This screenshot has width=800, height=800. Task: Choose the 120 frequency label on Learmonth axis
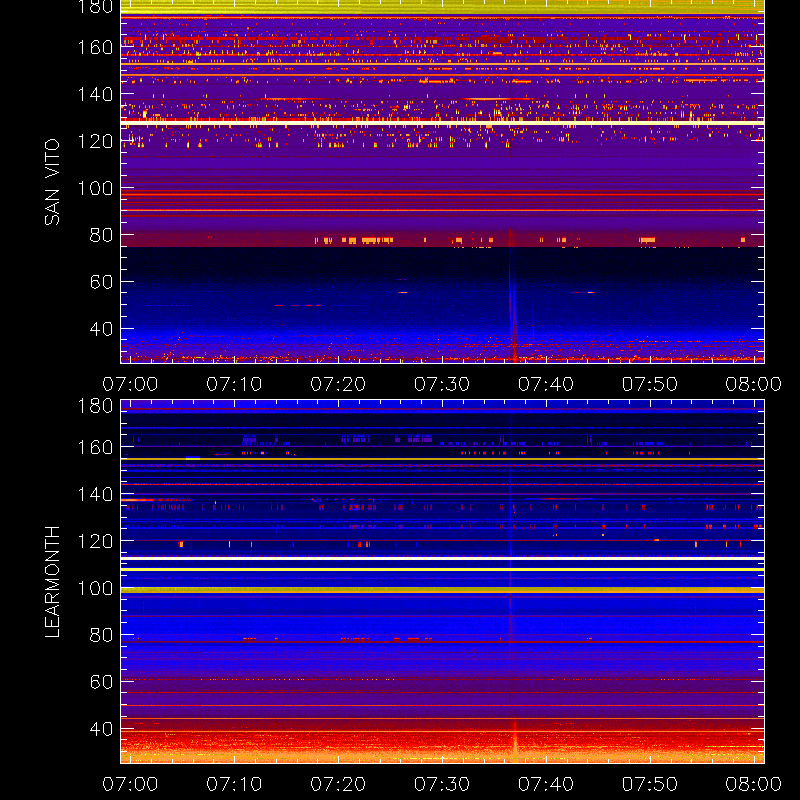pos(95,541)
